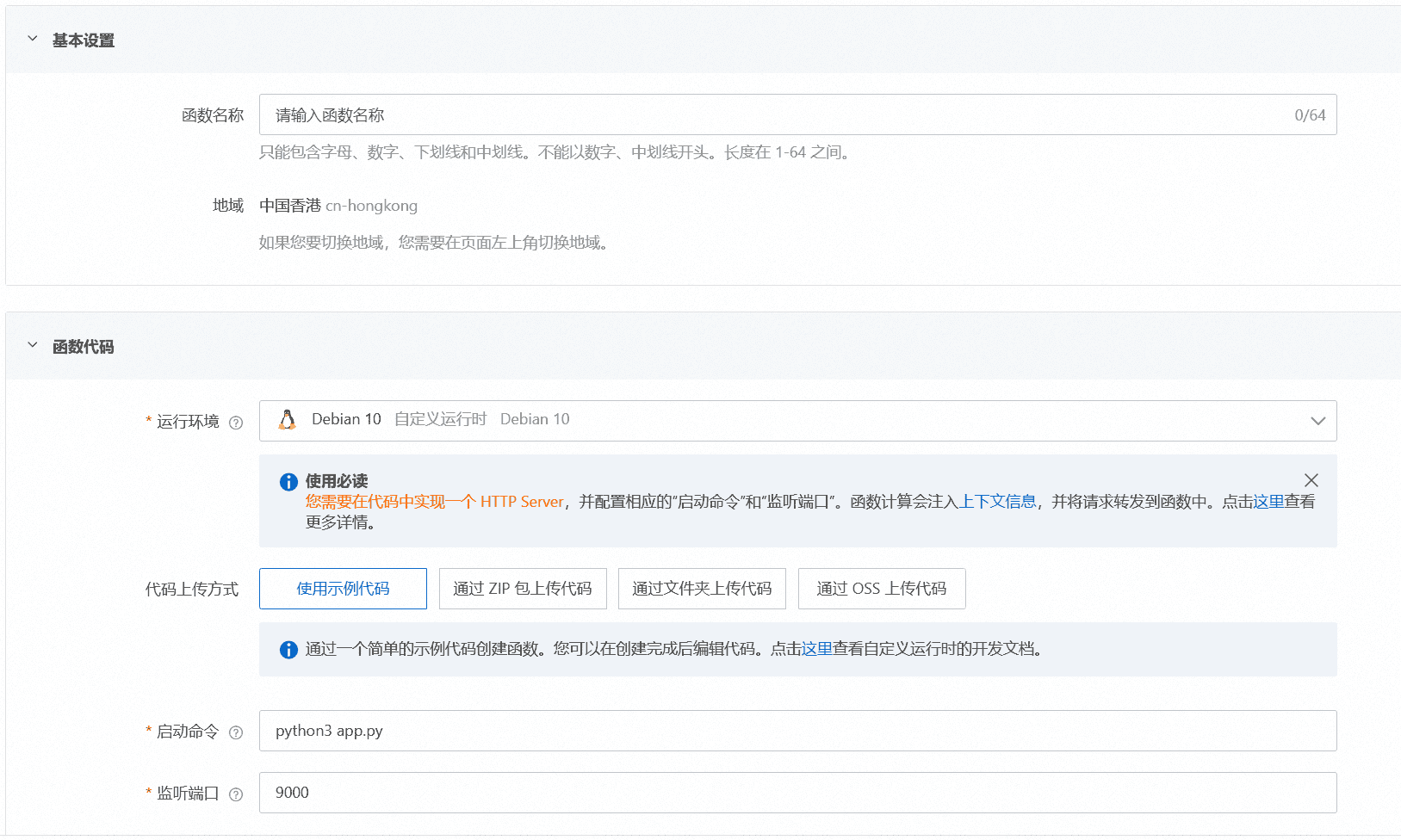Choose 通过 OSS 上传代码 option
Viewport: 1401px width, 840px height.
pyautogui.click(x=881, y=589)
